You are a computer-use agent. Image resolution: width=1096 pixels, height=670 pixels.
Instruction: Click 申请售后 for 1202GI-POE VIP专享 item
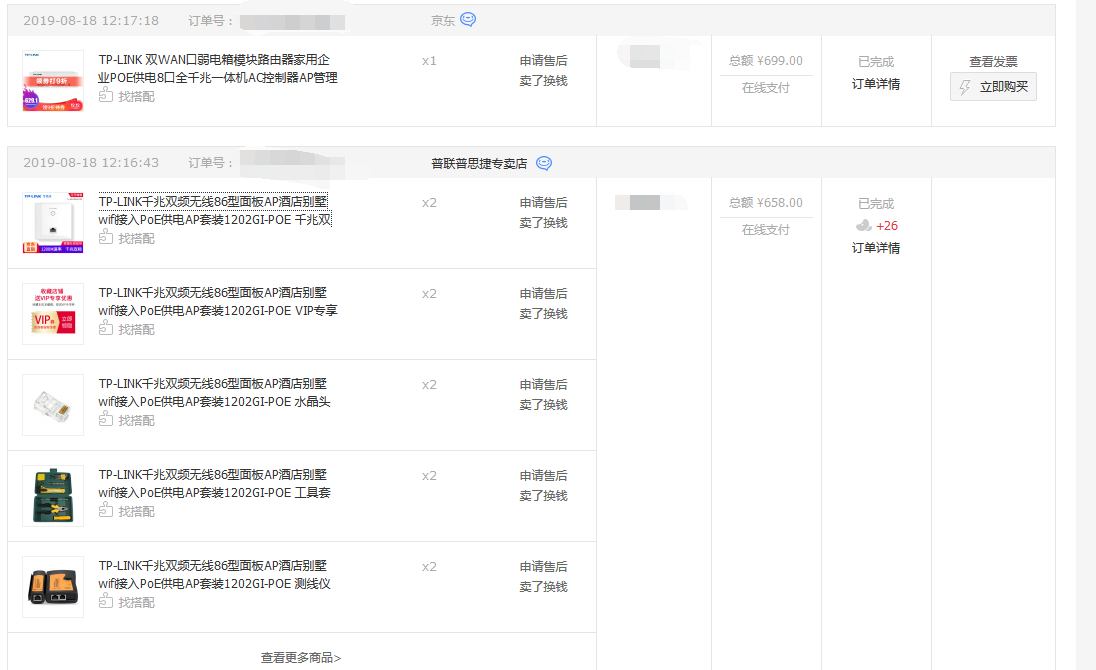tap(543, 293)
